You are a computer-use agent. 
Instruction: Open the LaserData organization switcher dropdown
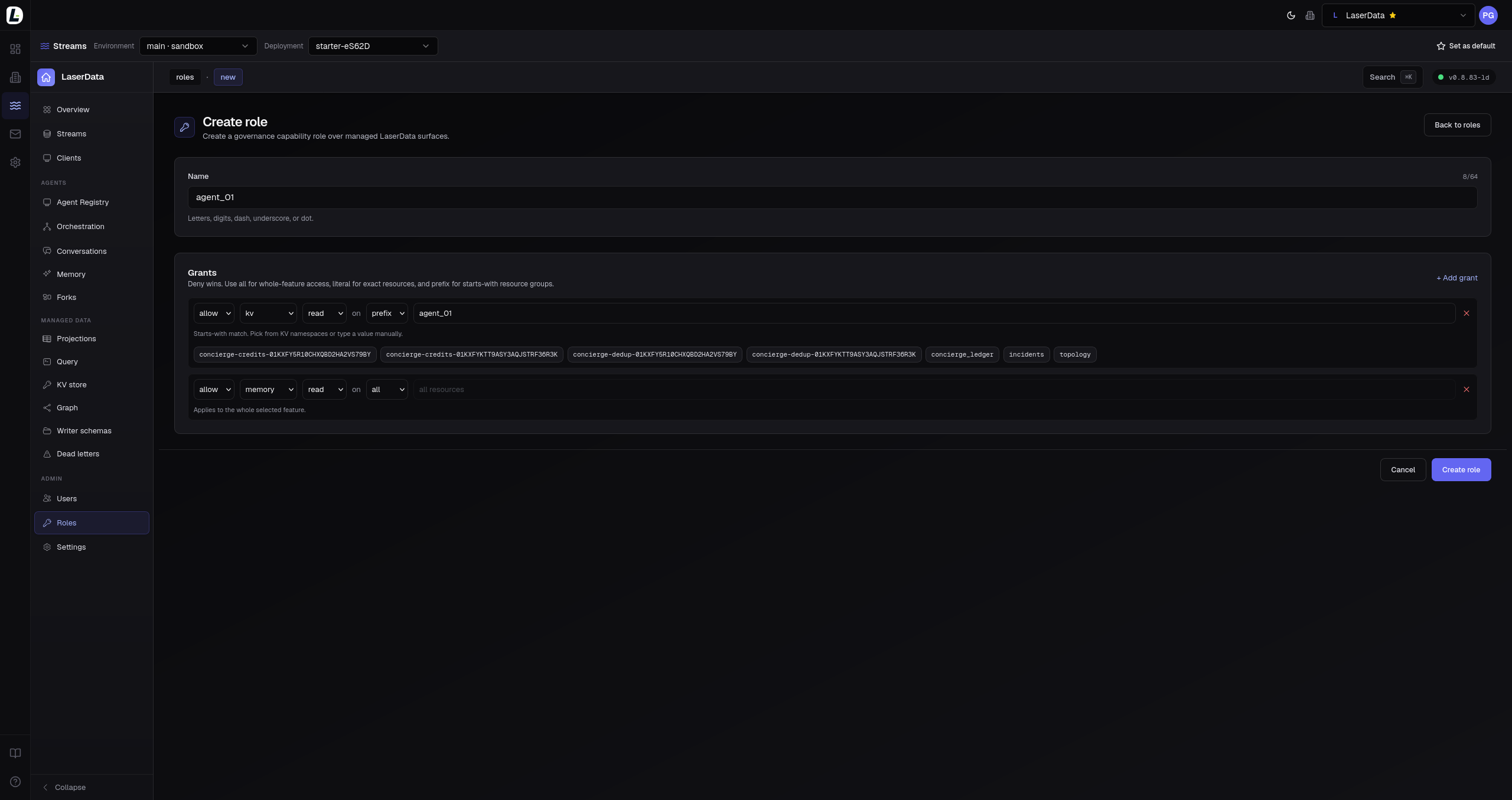[1398, 15]
